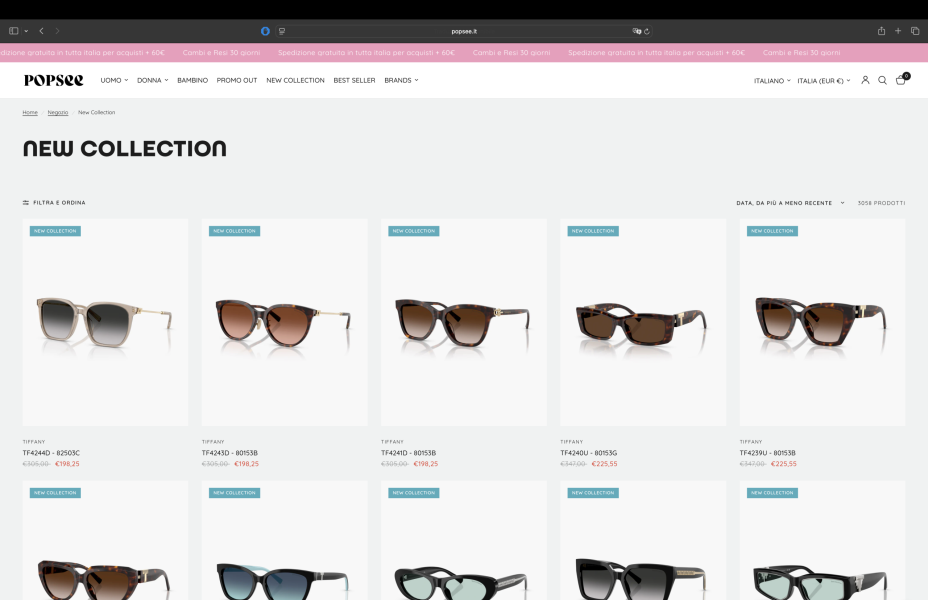
Task: Reload the page in Safari
Action: [647, 31]
